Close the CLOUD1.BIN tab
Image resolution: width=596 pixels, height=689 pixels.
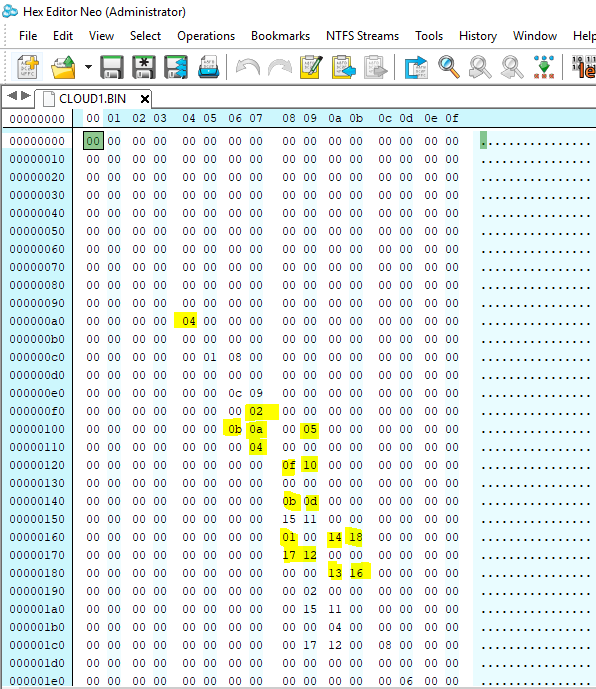145,99
